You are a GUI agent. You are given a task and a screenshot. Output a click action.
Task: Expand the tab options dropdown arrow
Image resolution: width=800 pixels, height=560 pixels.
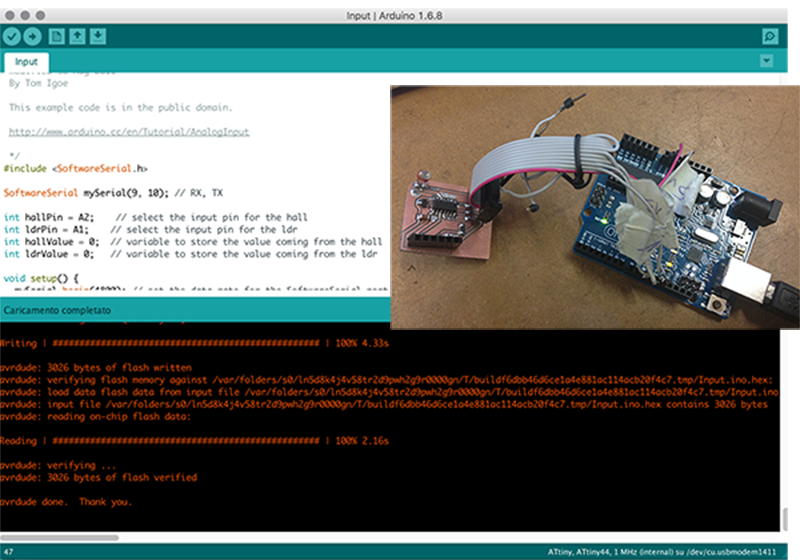[766, 61]
